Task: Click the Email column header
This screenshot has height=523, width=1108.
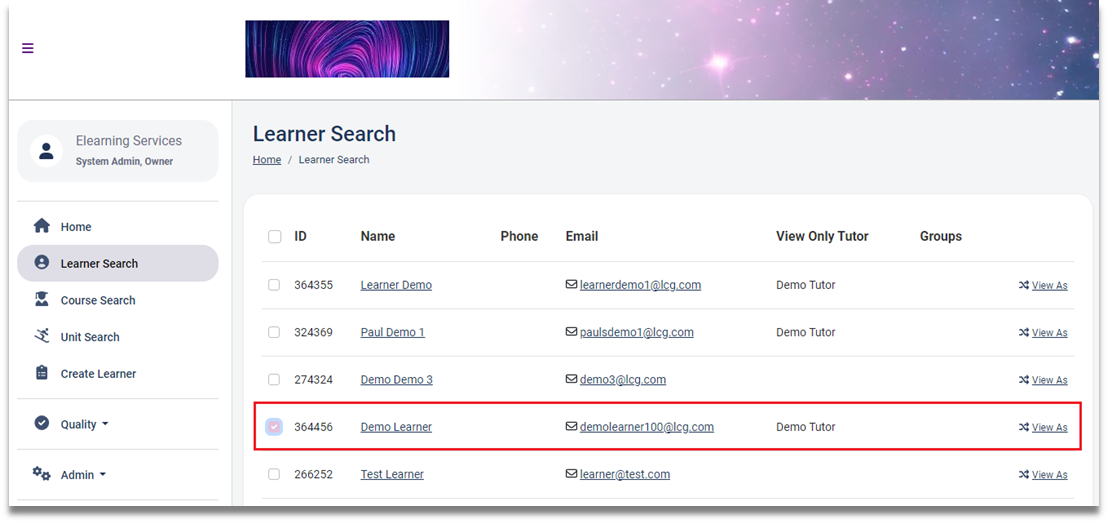Action: [x=582, y=236]
